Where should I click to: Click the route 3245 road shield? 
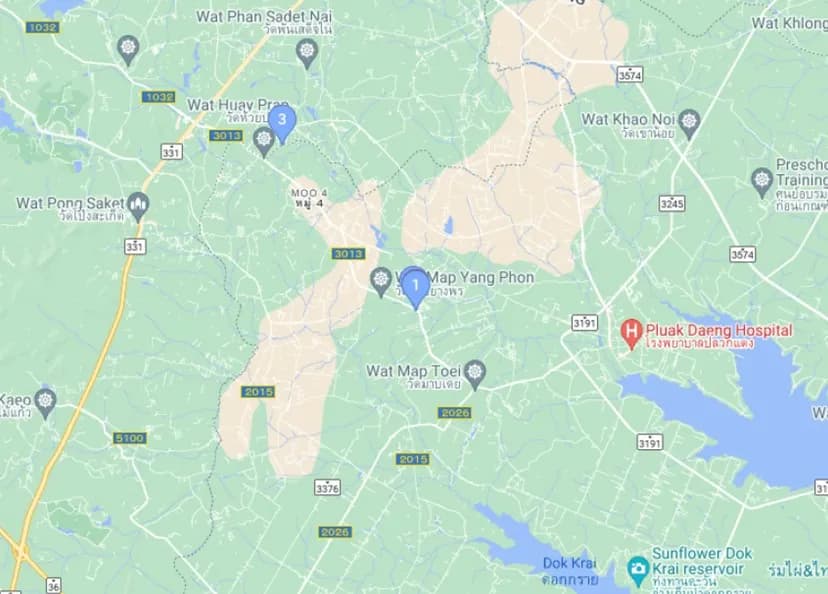tap(672, 203)
